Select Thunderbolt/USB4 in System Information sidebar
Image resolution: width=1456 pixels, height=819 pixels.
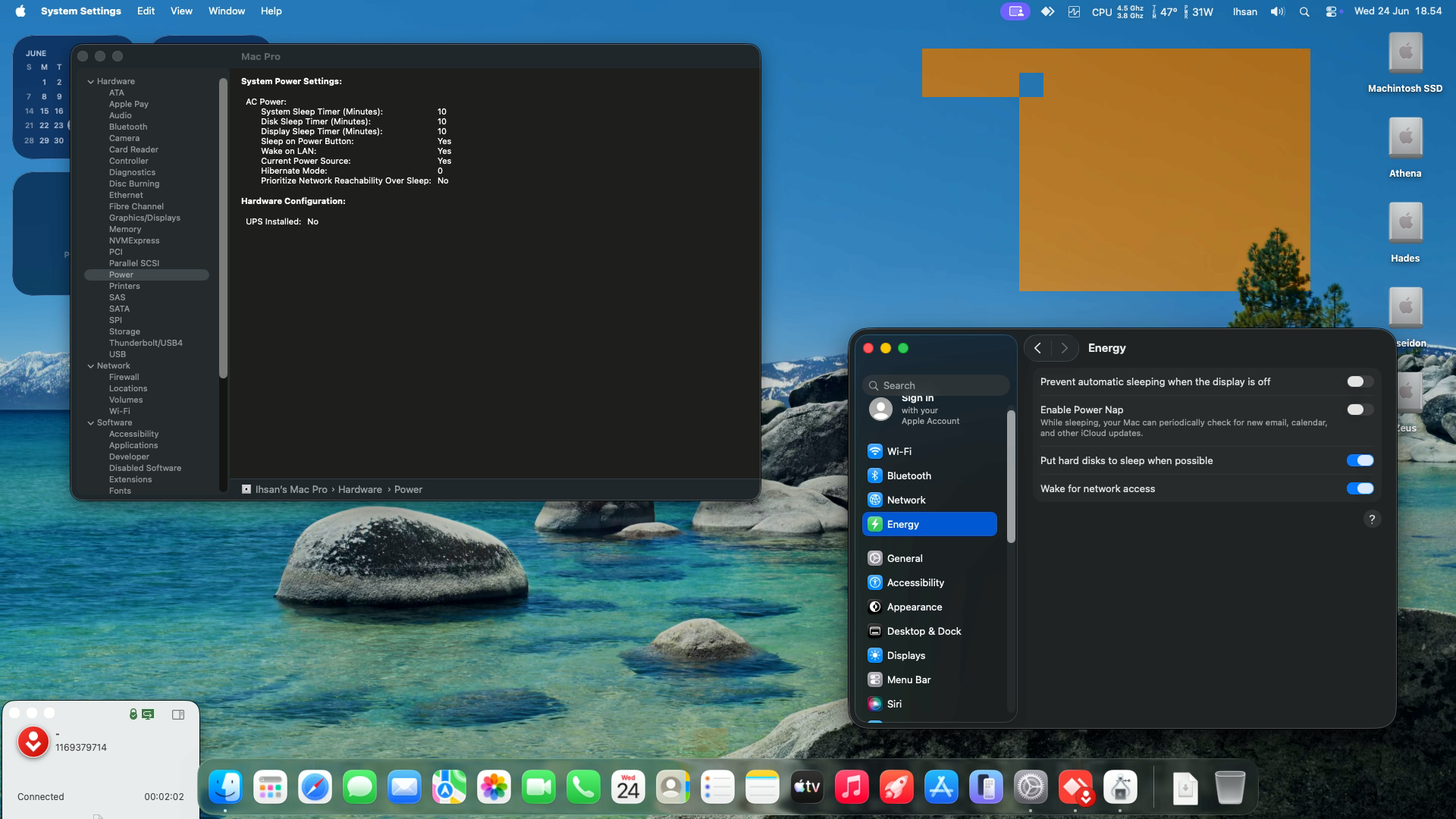(x=146, y=343)
